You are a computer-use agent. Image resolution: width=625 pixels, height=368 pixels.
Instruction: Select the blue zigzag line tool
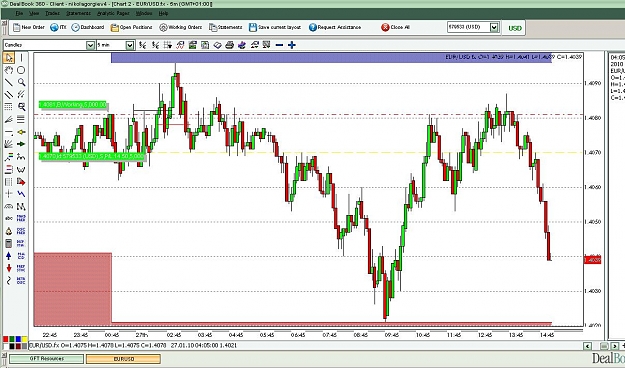21,194
